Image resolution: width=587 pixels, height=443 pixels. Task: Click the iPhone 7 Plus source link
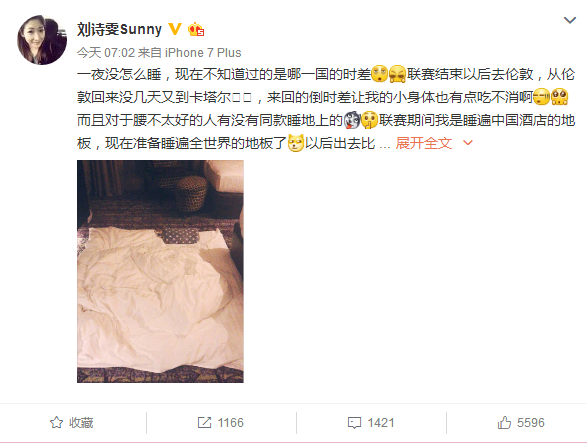click(203, 53)
